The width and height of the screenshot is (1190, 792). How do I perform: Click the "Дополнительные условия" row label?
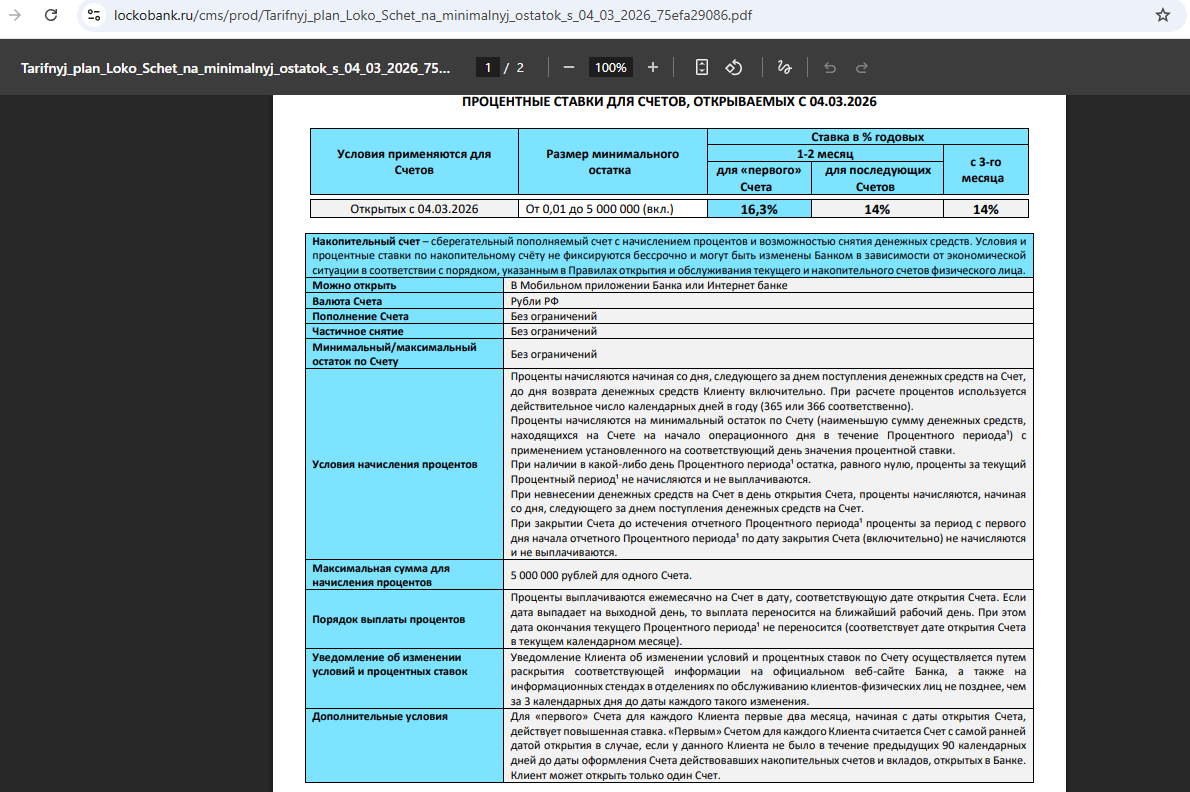(379, 716)
